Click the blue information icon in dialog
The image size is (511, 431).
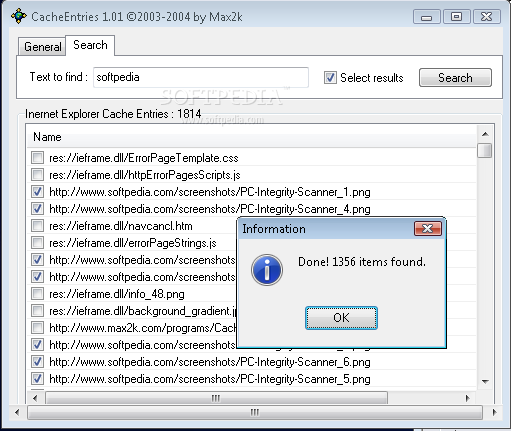coord(267,270)
